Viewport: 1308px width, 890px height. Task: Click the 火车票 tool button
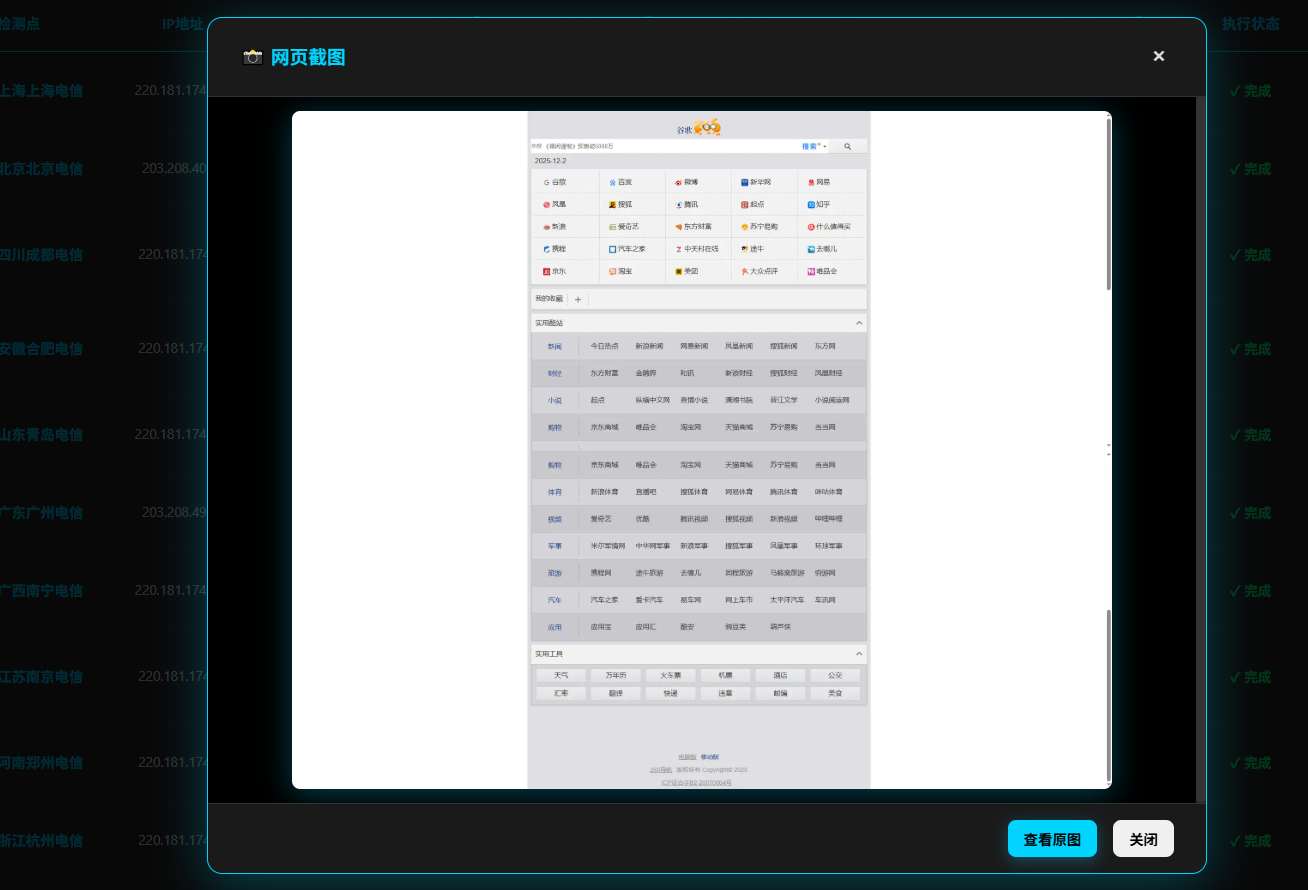(x=670, y=675)
